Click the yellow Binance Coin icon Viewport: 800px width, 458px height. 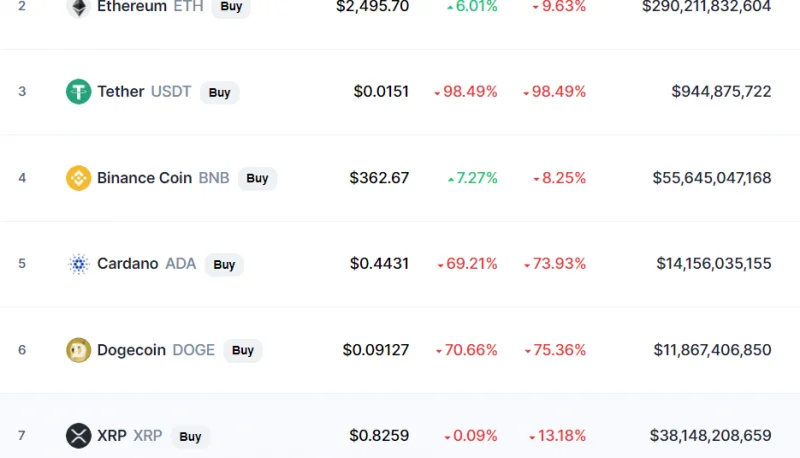pyautogui.click(x=79, y=178)
